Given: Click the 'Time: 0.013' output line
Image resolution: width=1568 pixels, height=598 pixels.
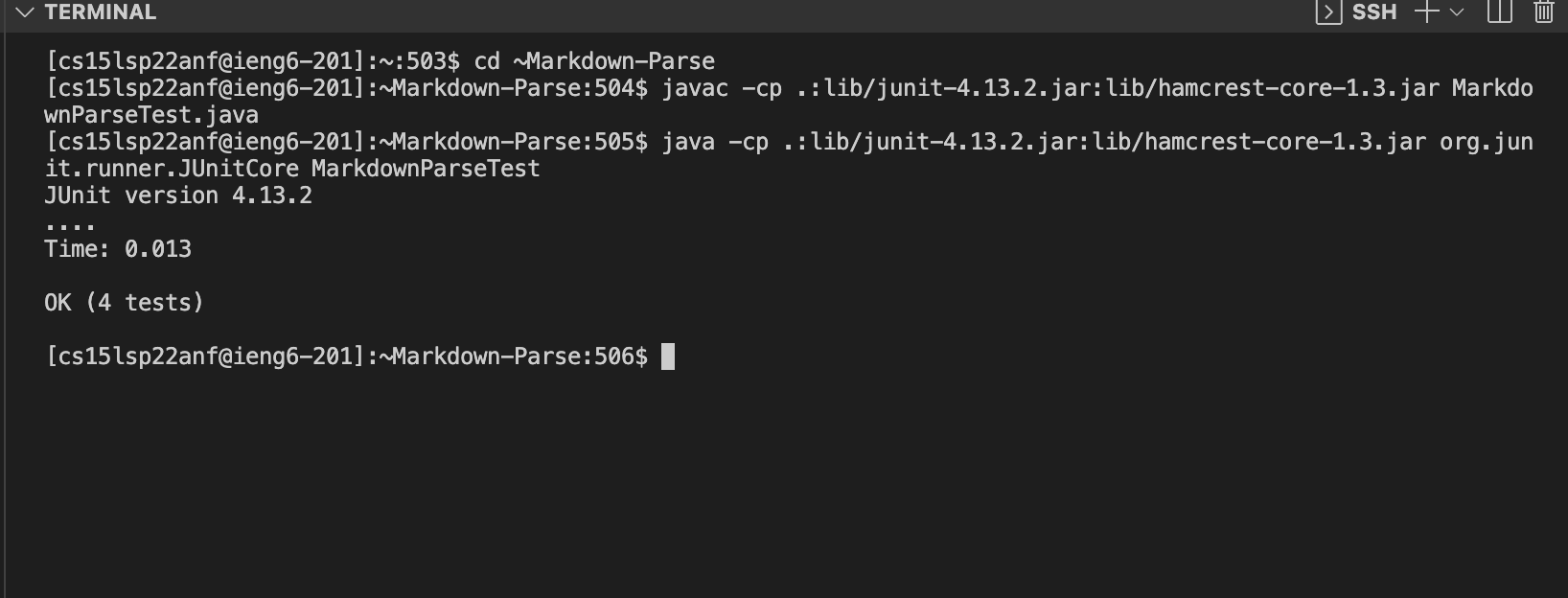Looking at the screenshot, I should [x=118, y=249].
